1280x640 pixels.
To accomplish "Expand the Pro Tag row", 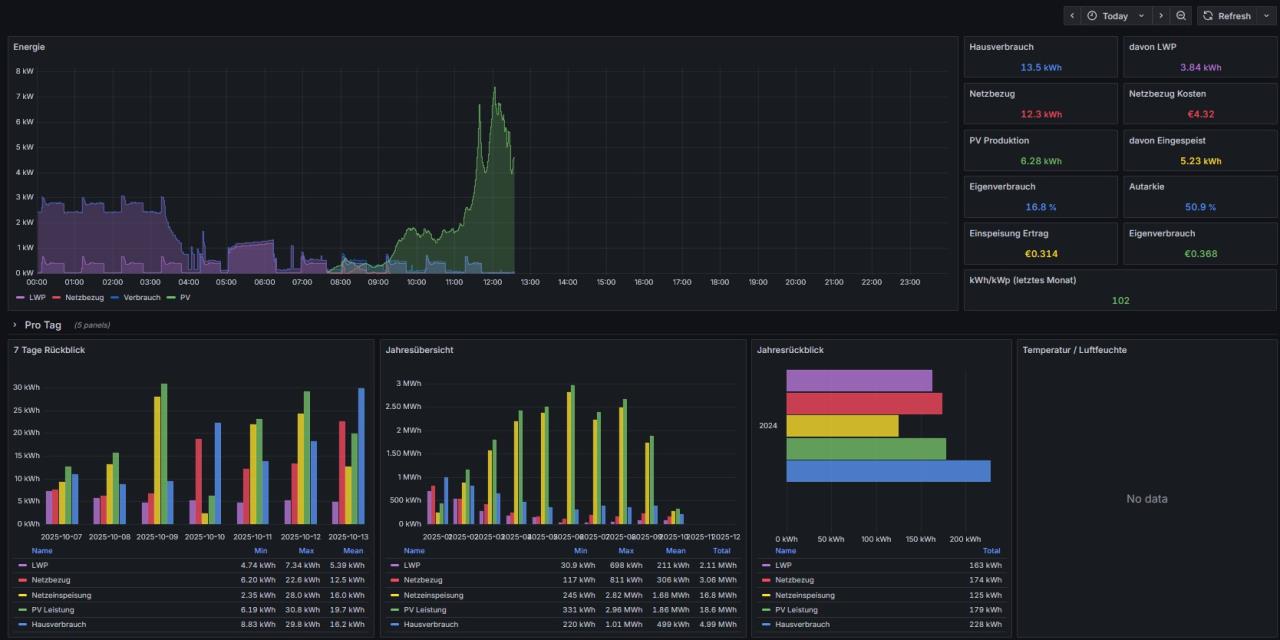I will pyautogui.click(x=15, y=325).
